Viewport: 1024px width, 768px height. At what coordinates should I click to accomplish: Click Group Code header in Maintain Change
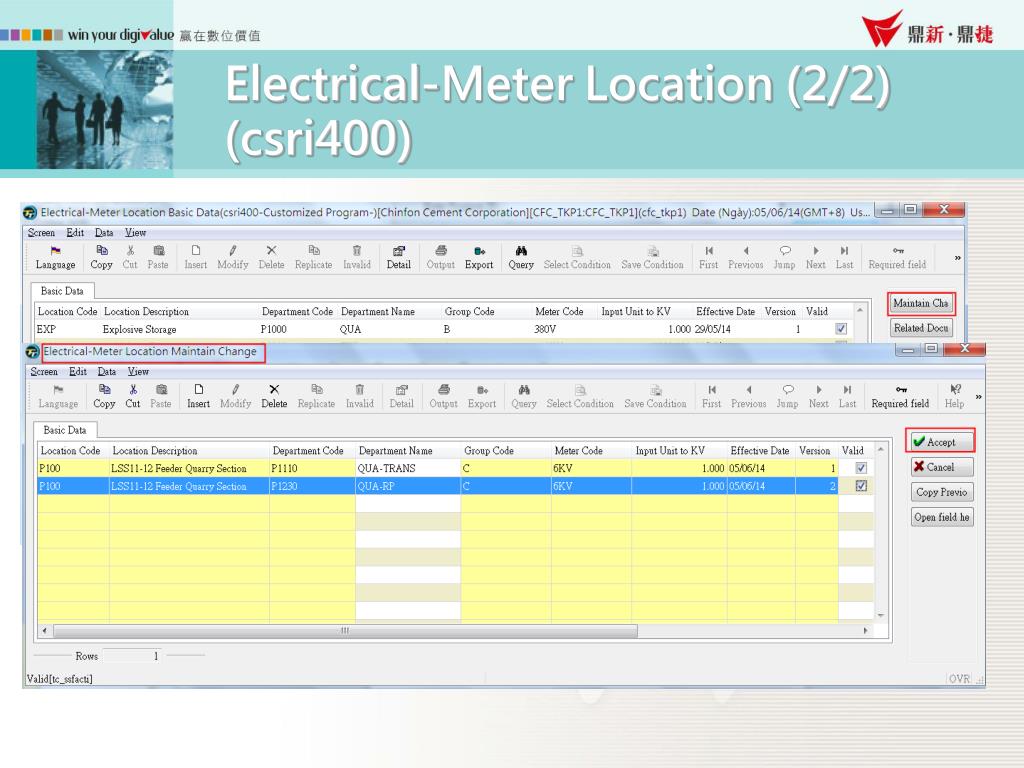(489, 451)
